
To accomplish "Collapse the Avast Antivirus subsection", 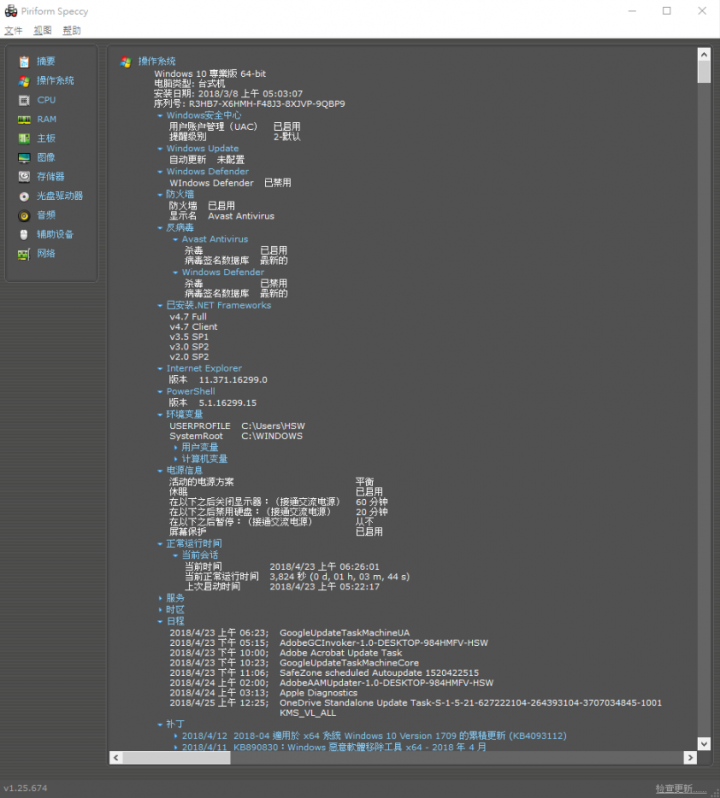I will pos(176,239).
